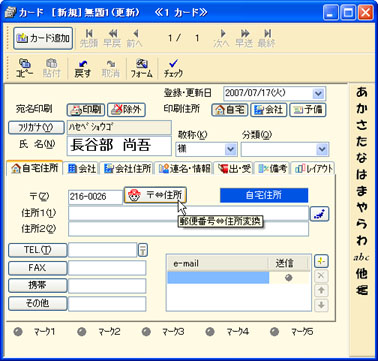Switch to the 備考 tab
Viewport: 378px width, 361px height.
click(x=272, y=169)
